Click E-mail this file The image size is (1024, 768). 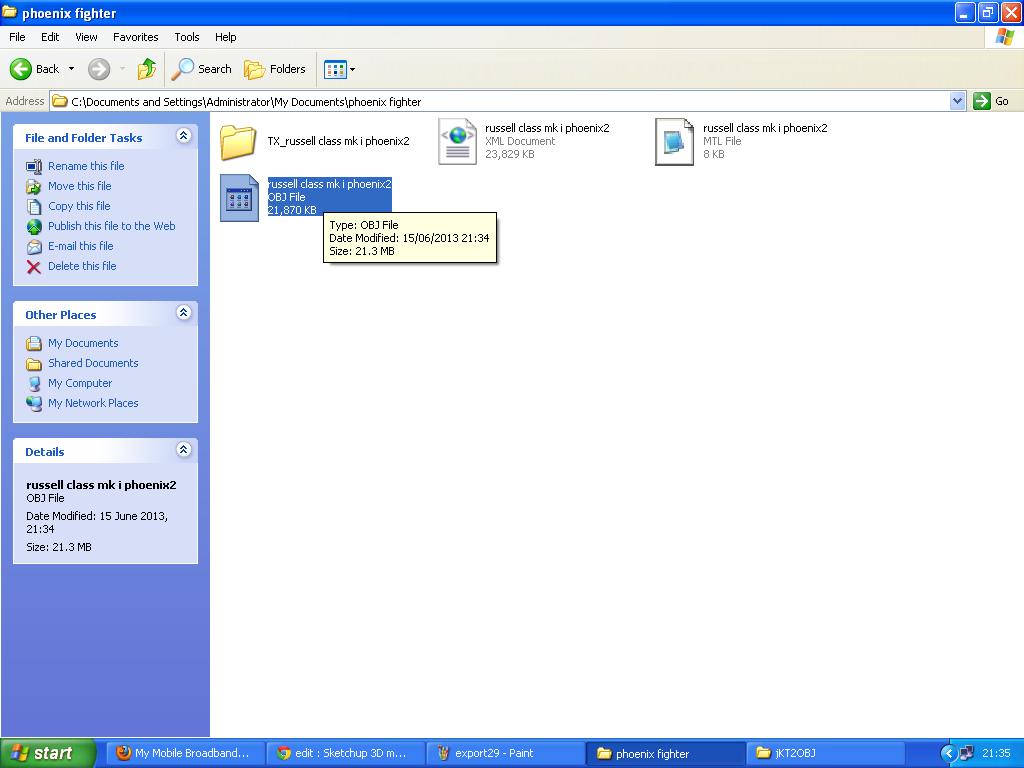80,246
